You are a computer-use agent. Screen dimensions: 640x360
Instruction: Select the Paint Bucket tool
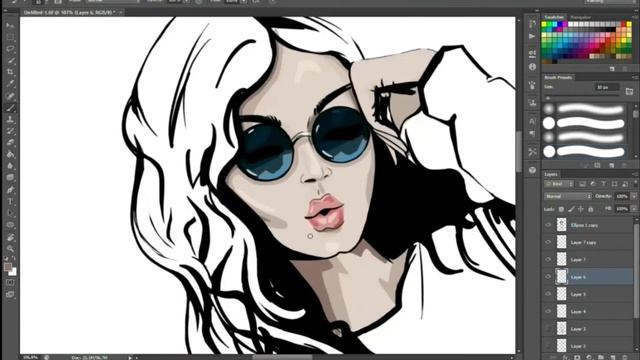[10, 155]
